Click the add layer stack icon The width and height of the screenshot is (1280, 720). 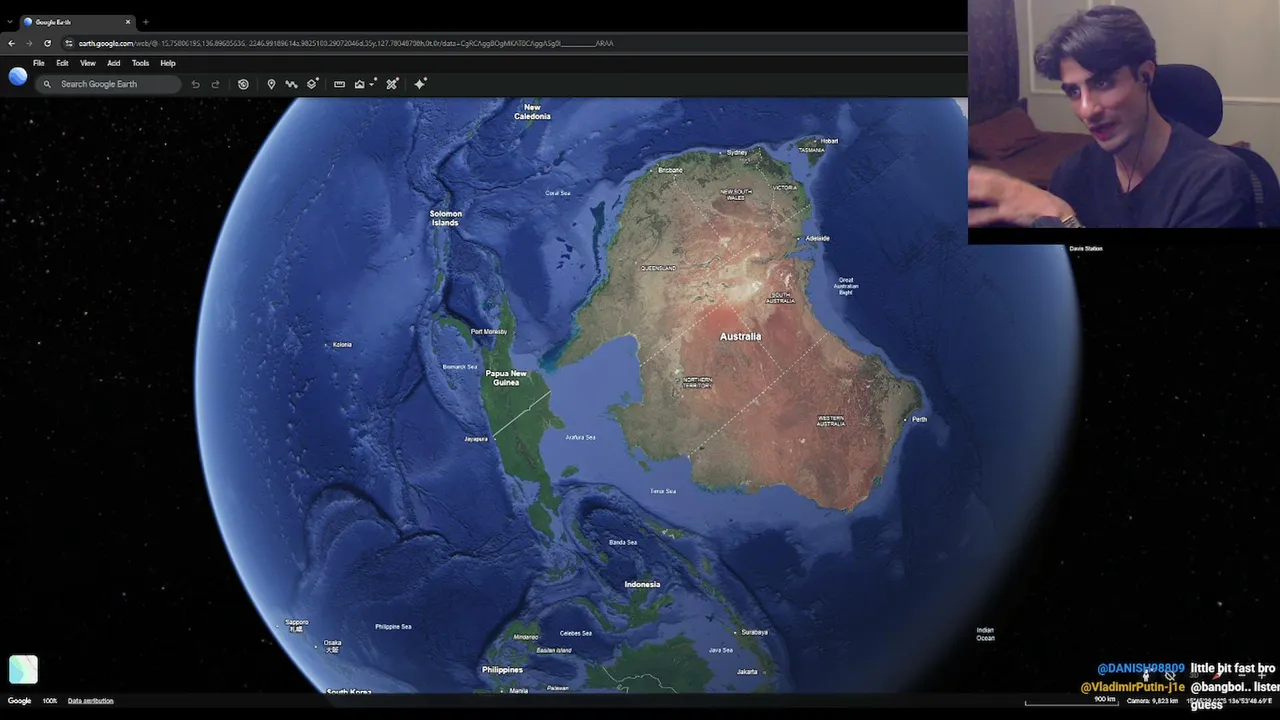pyautogui.click(x=313, y=84)
